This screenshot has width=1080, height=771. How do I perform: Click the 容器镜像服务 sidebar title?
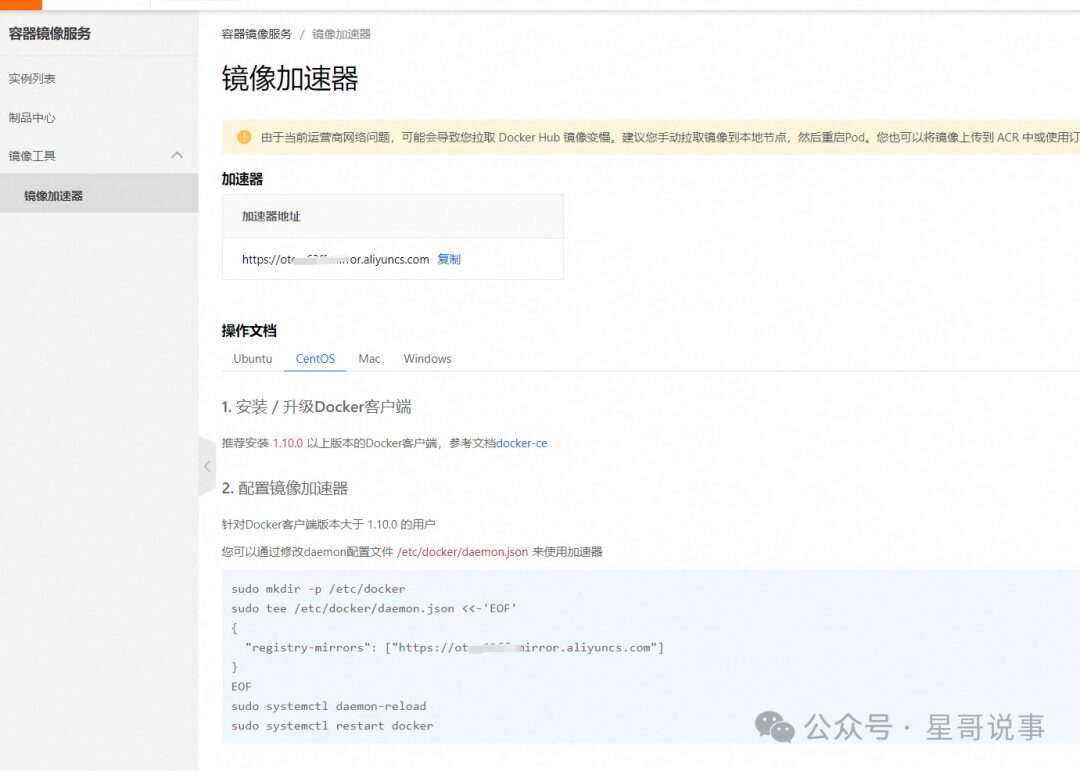tap(50, 33)
